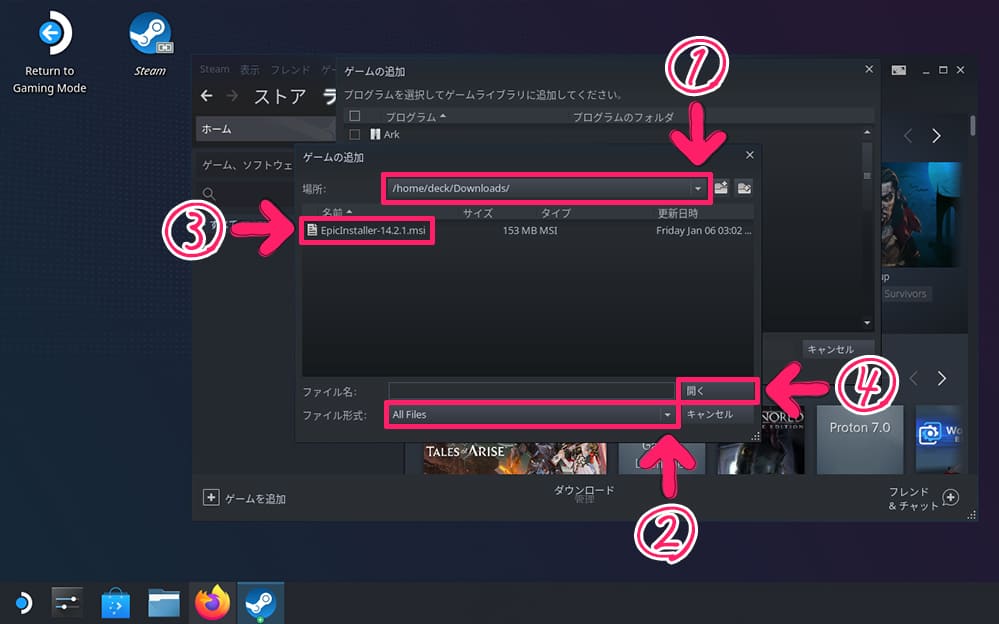The width and height of the screenshot is (999, 624).
Task: Open the ダウンロード manager link
Action: click(x=584, y=490)
